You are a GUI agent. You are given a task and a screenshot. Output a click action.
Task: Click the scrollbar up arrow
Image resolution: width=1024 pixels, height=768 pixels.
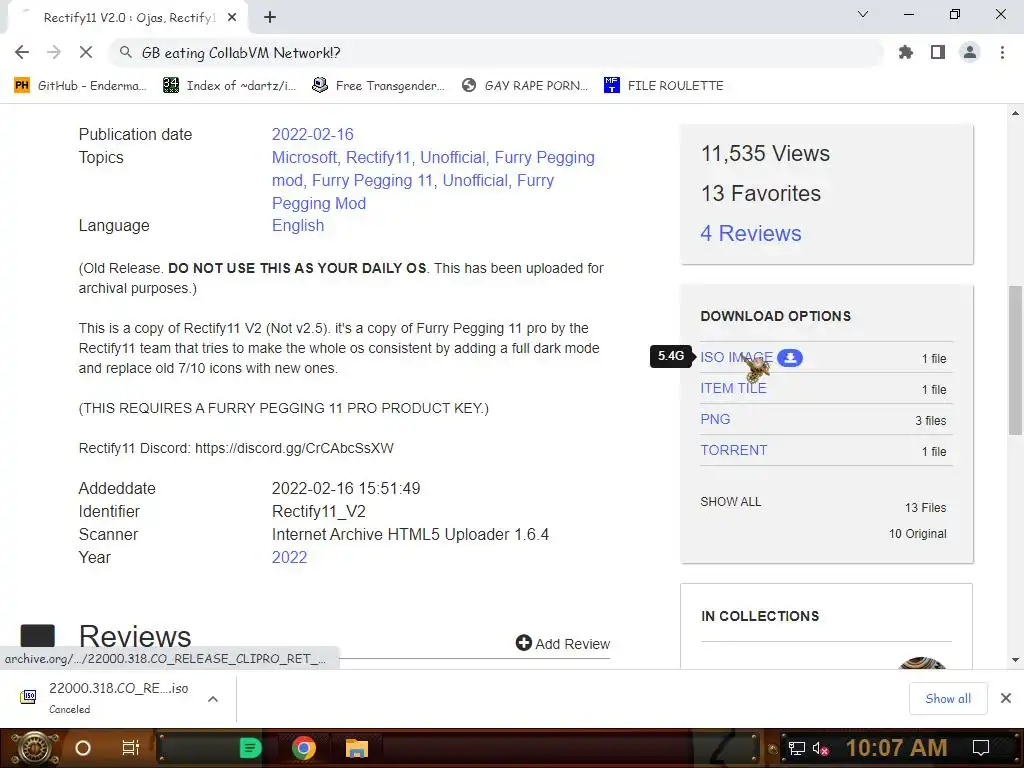[1015, 114]
